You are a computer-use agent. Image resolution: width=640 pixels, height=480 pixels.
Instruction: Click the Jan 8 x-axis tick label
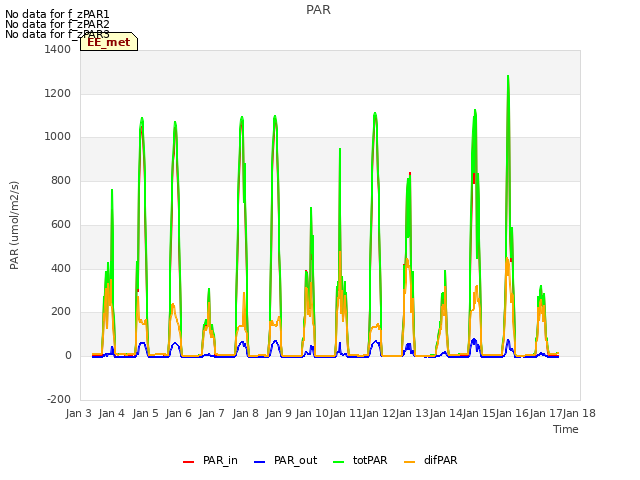click(245, 413)
